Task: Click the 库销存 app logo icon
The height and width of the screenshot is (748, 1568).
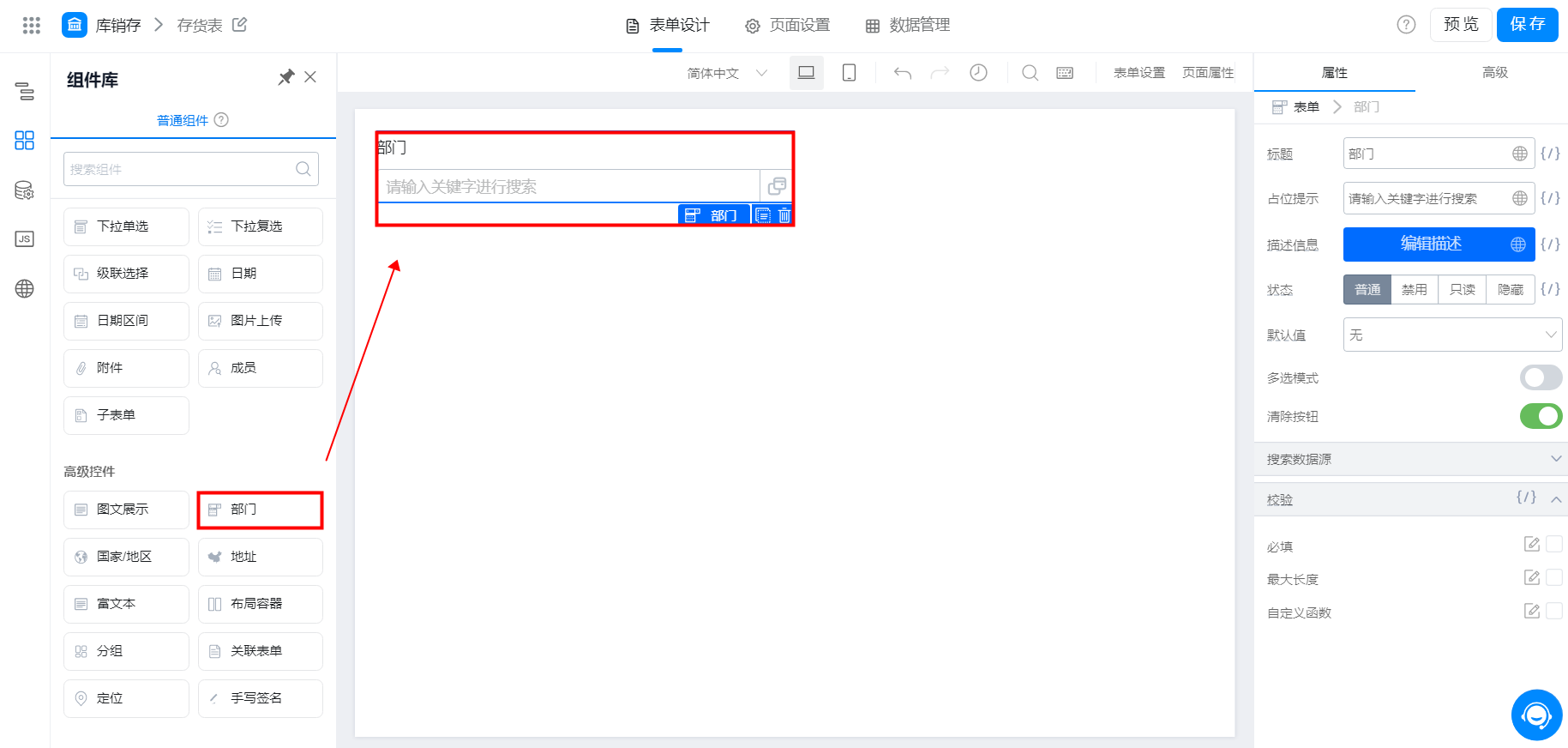Action: point(75,25)
